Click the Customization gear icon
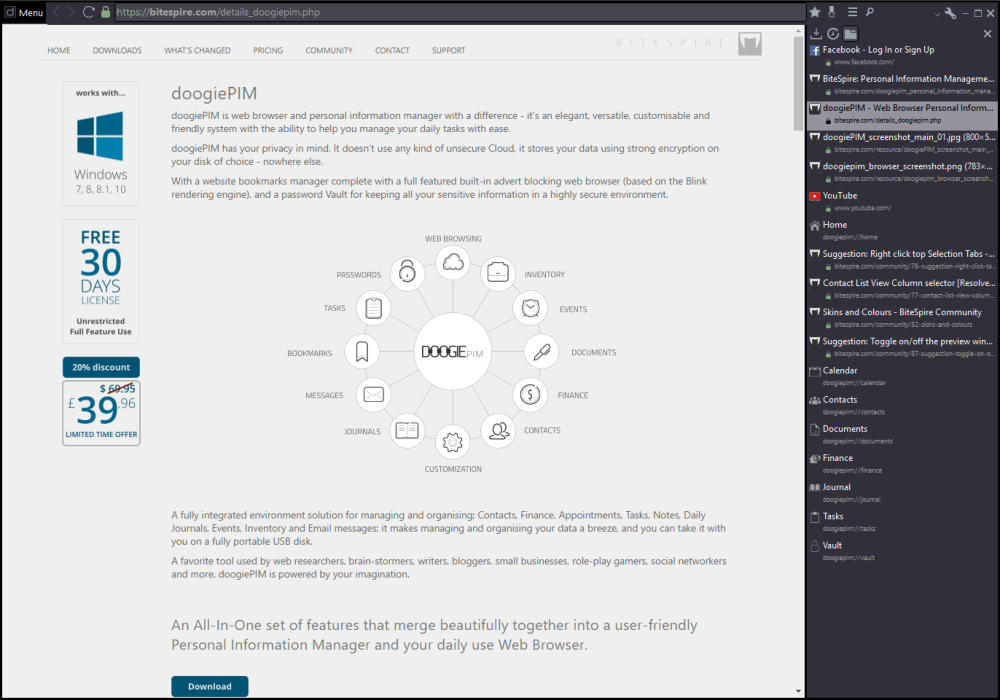1000x700 pixels. tap(453, 442)
